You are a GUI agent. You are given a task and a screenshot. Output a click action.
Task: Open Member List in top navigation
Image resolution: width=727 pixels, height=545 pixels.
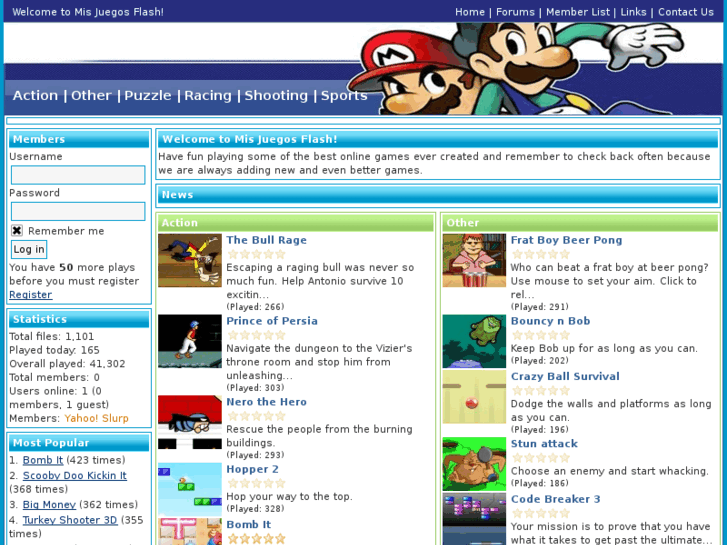578,12
